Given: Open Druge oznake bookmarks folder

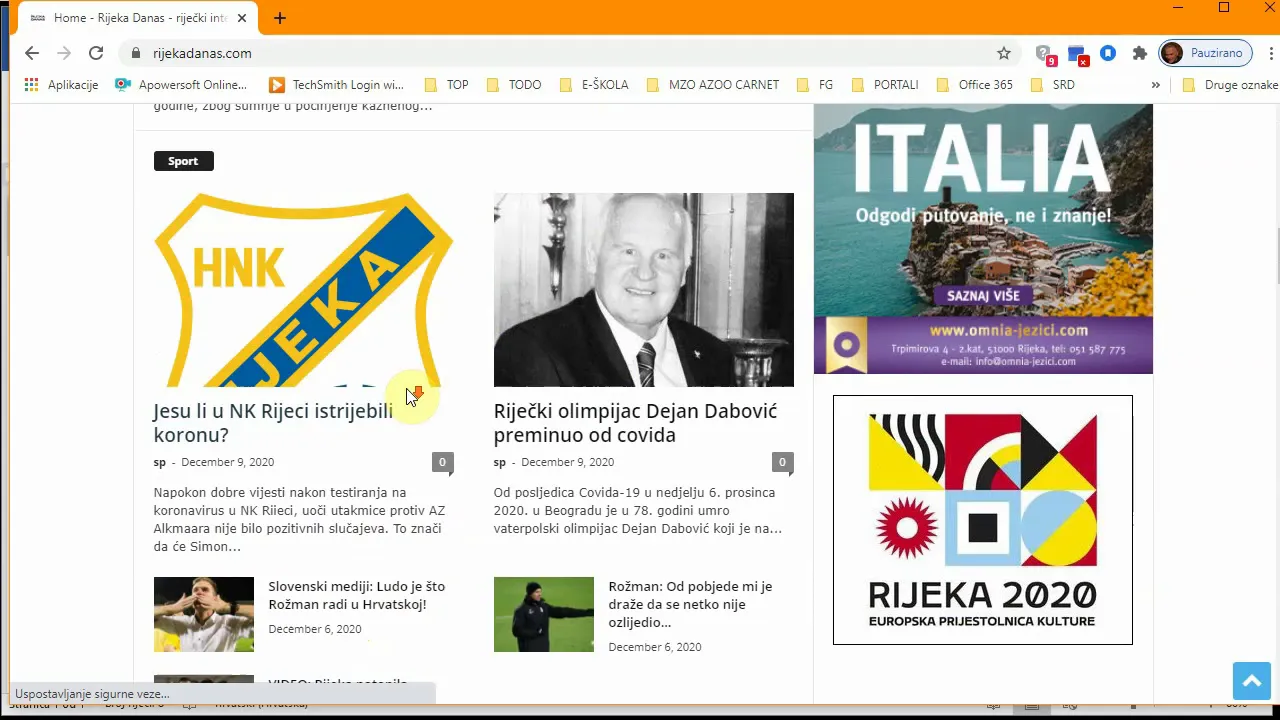Looking at the screenshot, I should [1230, 85].
